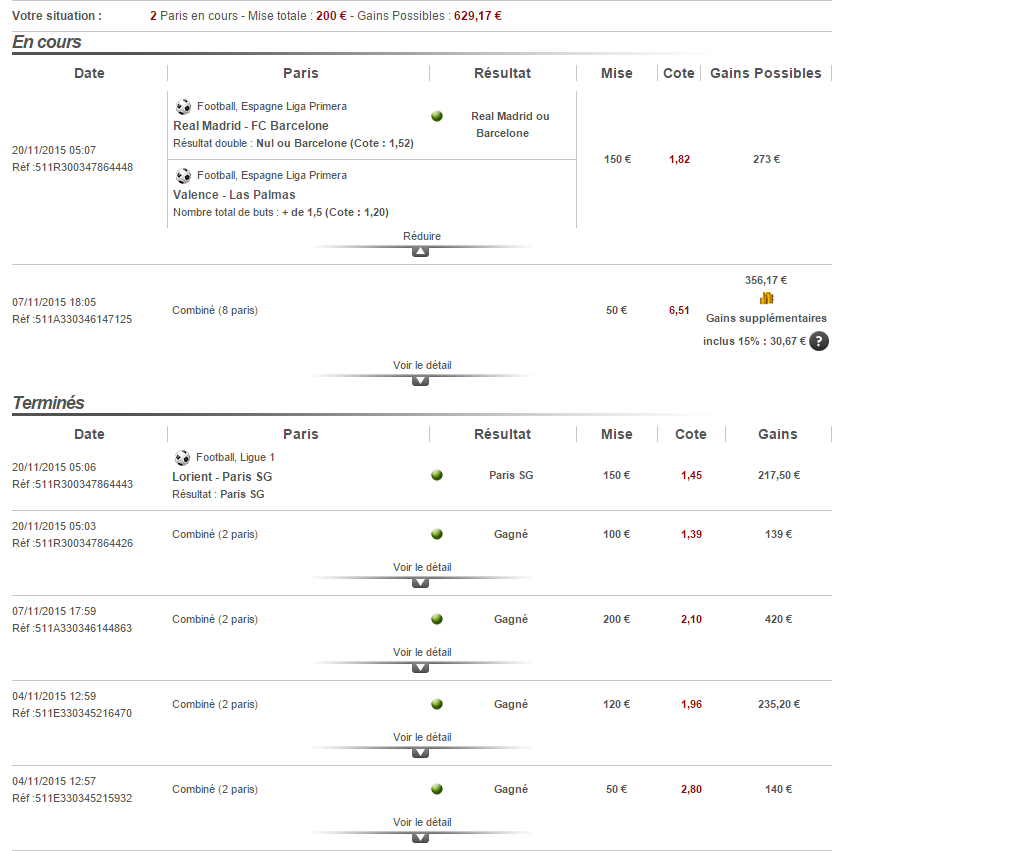
Task: Click reference 511E330345215932
Action: pyautogui.click(x=83, y=798)
